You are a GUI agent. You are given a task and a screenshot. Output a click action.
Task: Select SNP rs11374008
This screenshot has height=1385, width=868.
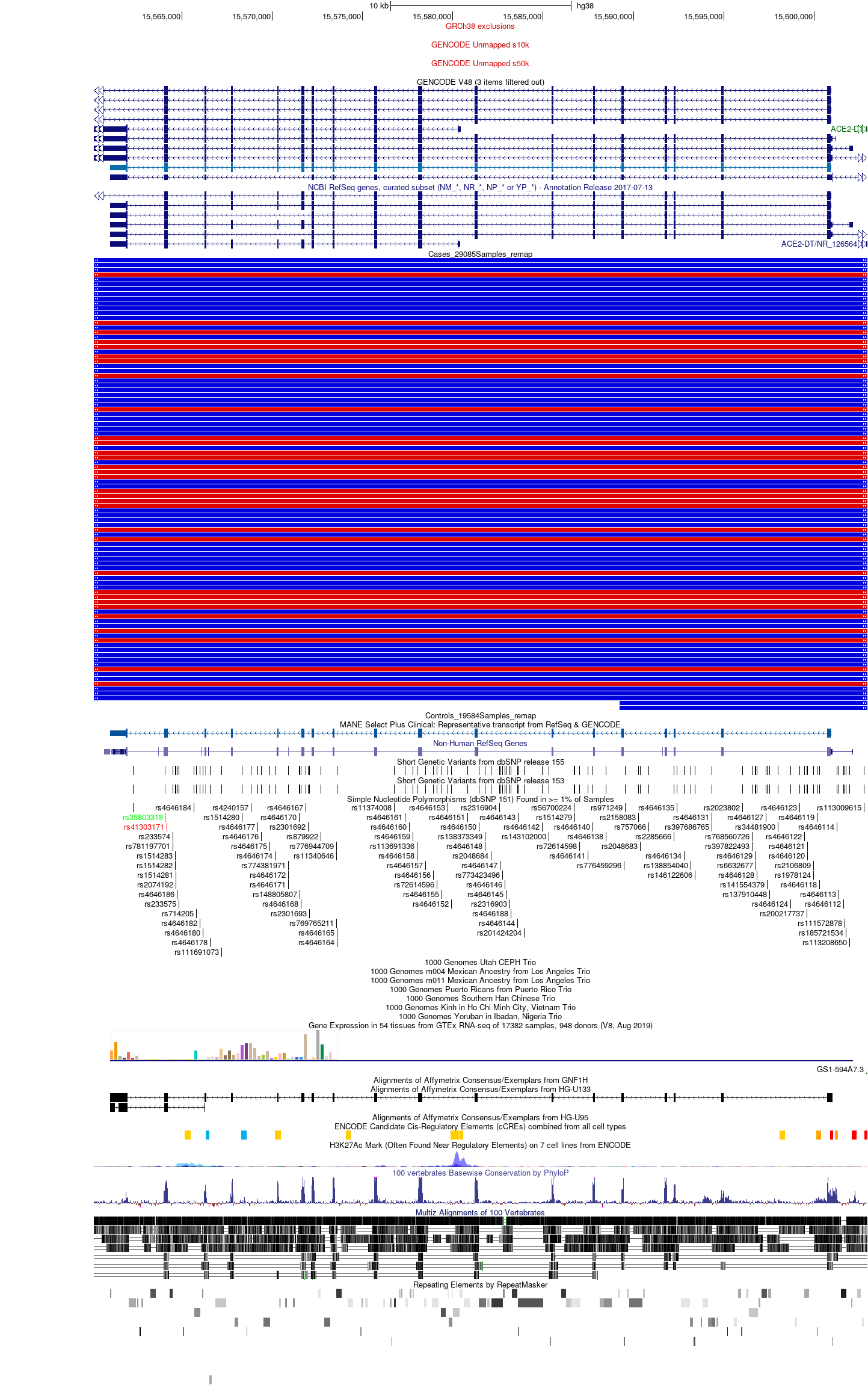coord(371,807)
